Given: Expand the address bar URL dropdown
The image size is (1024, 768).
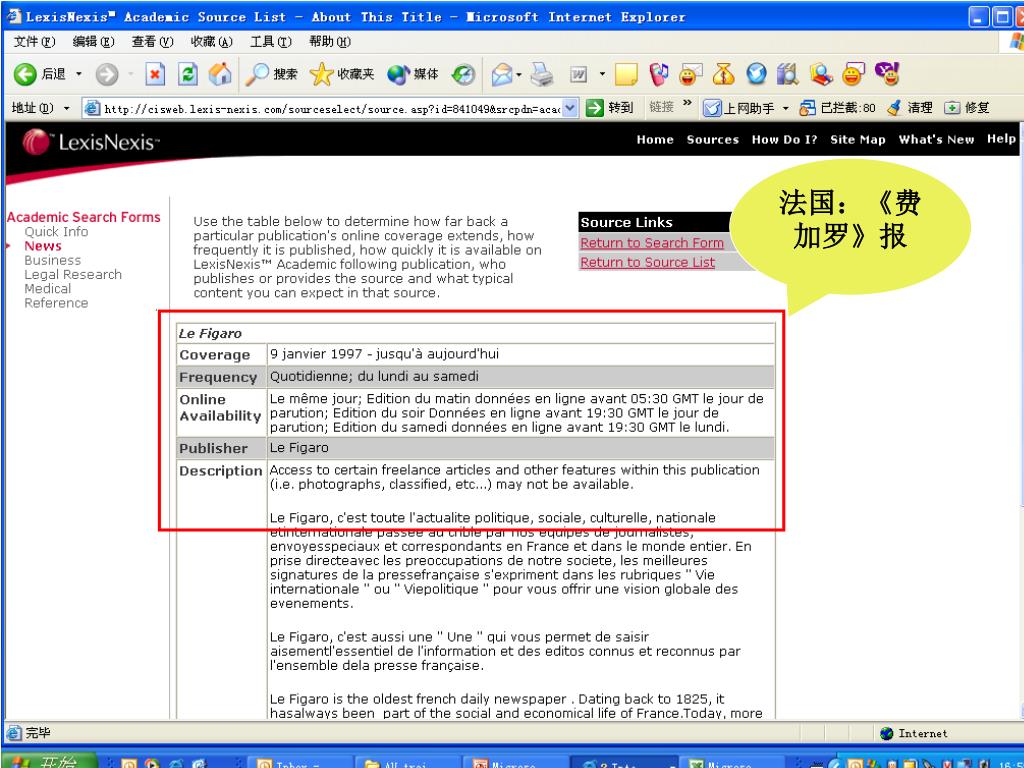Looking at the screenshot, I should [570, 108].
